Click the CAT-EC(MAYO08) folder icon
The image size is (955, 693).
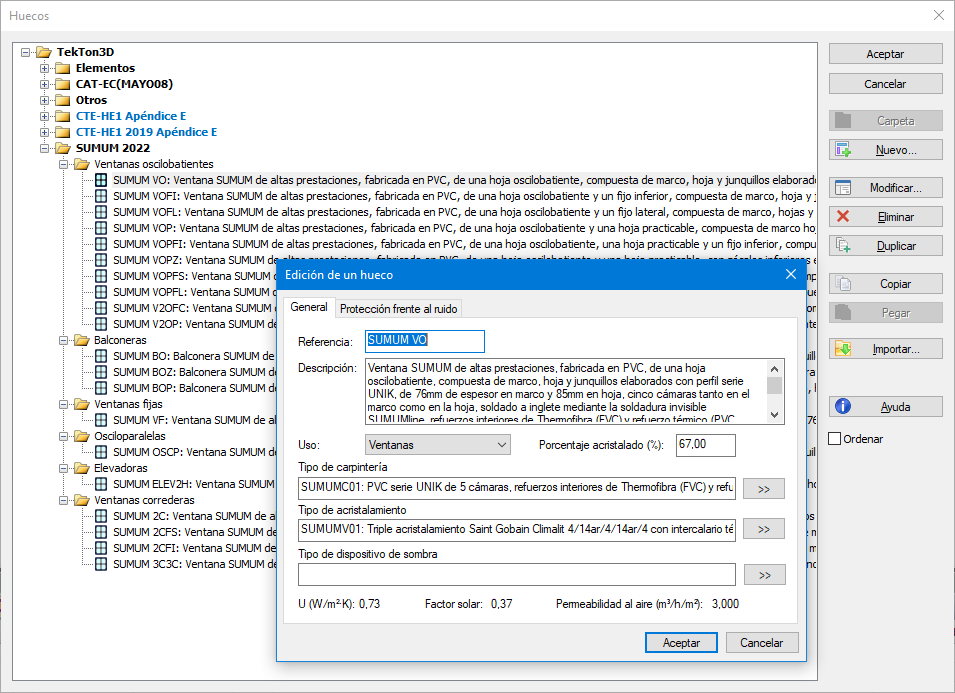63,83
